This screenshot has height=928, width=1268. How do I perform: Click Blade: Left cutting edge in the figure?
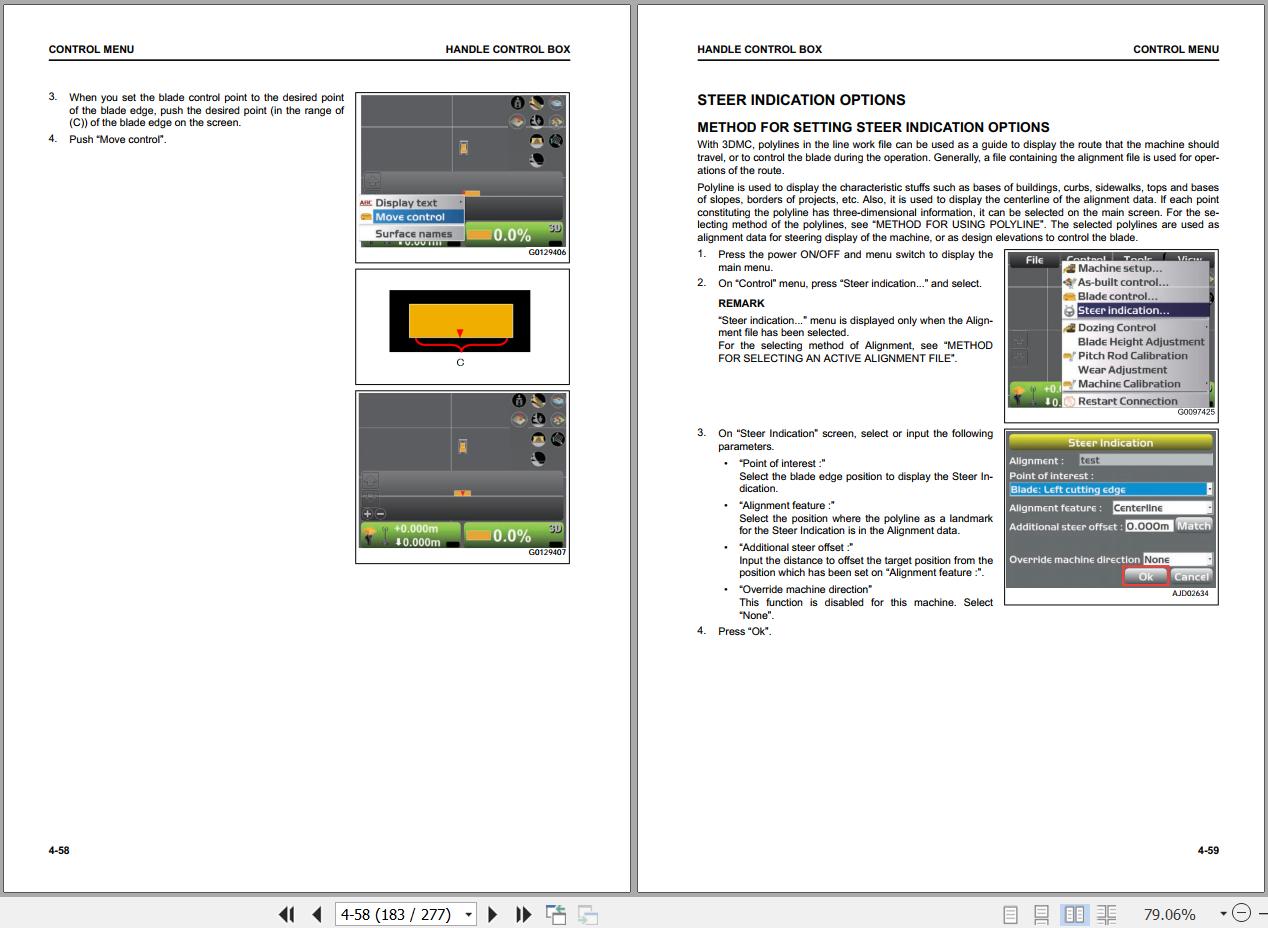1109,490
